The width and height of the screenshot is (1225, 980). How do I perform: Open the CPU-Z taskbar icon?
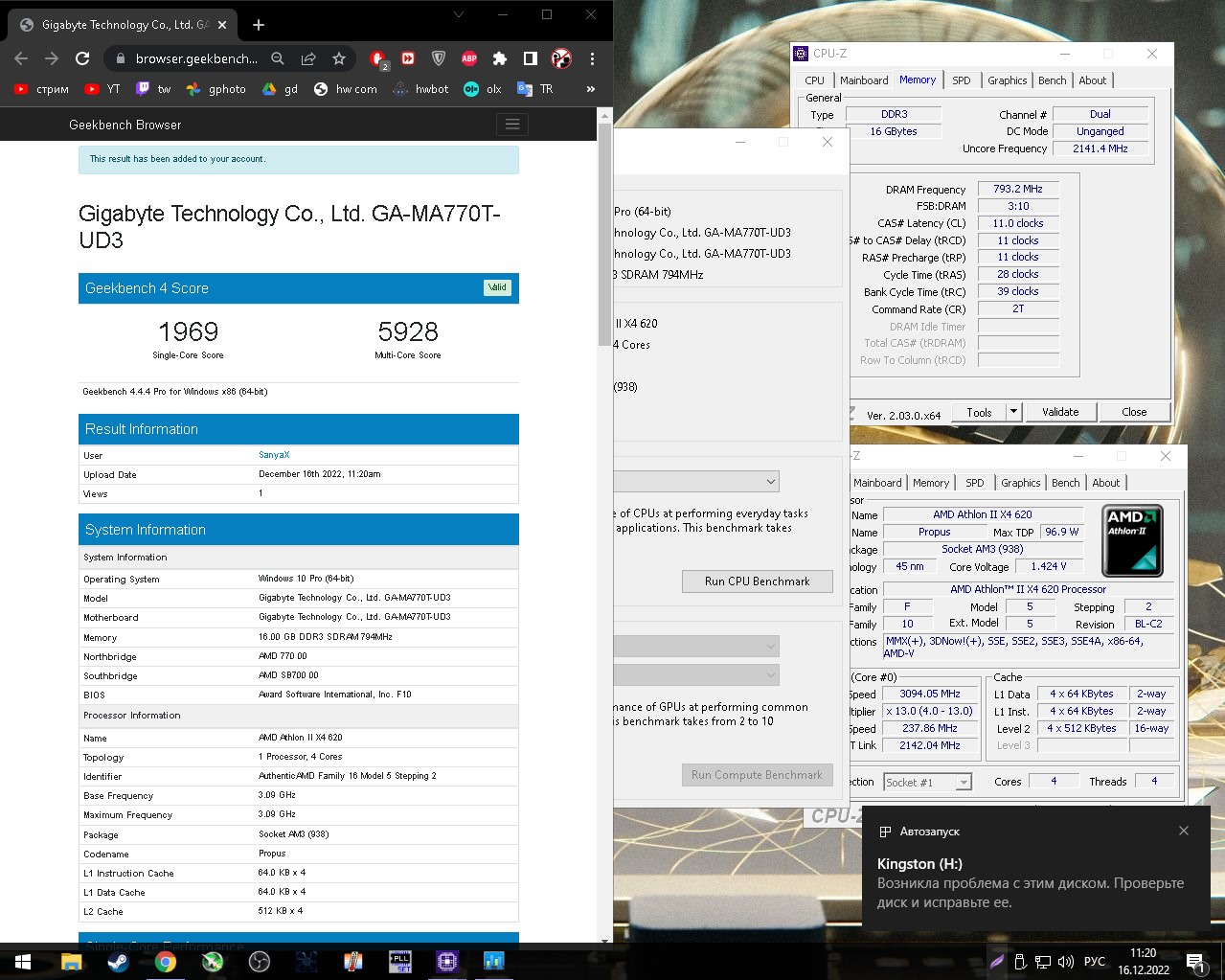click(x=447, y=961)
